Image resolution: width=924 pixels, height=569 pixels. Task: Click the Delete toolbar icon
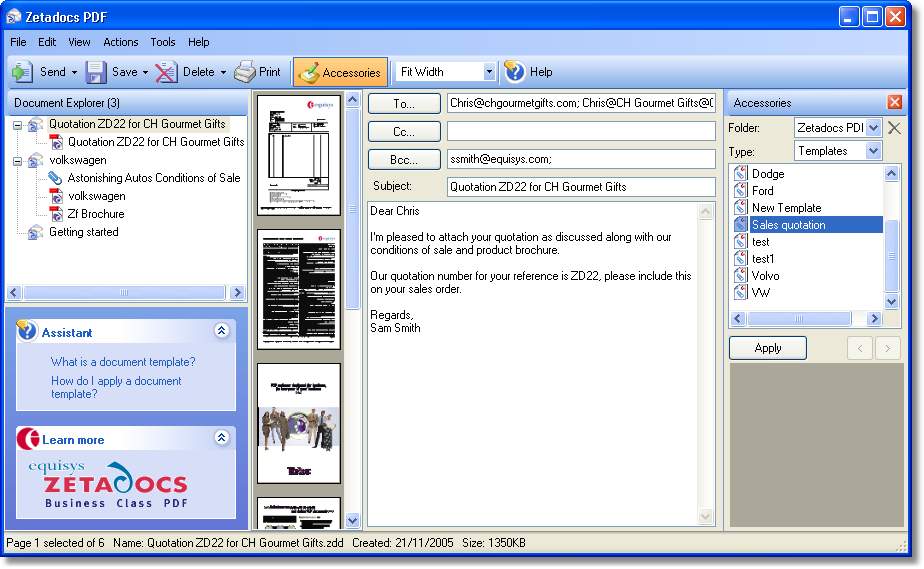(x=166, y=72)
